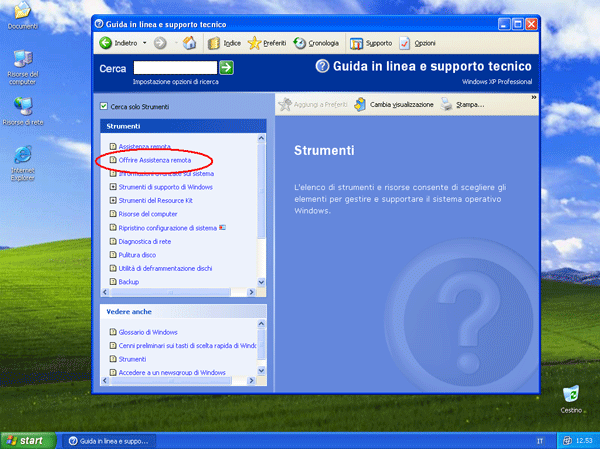This screenshot has width=600, height=449.
Task: Select Internet Explorer desktop icon
Action: 23,163
